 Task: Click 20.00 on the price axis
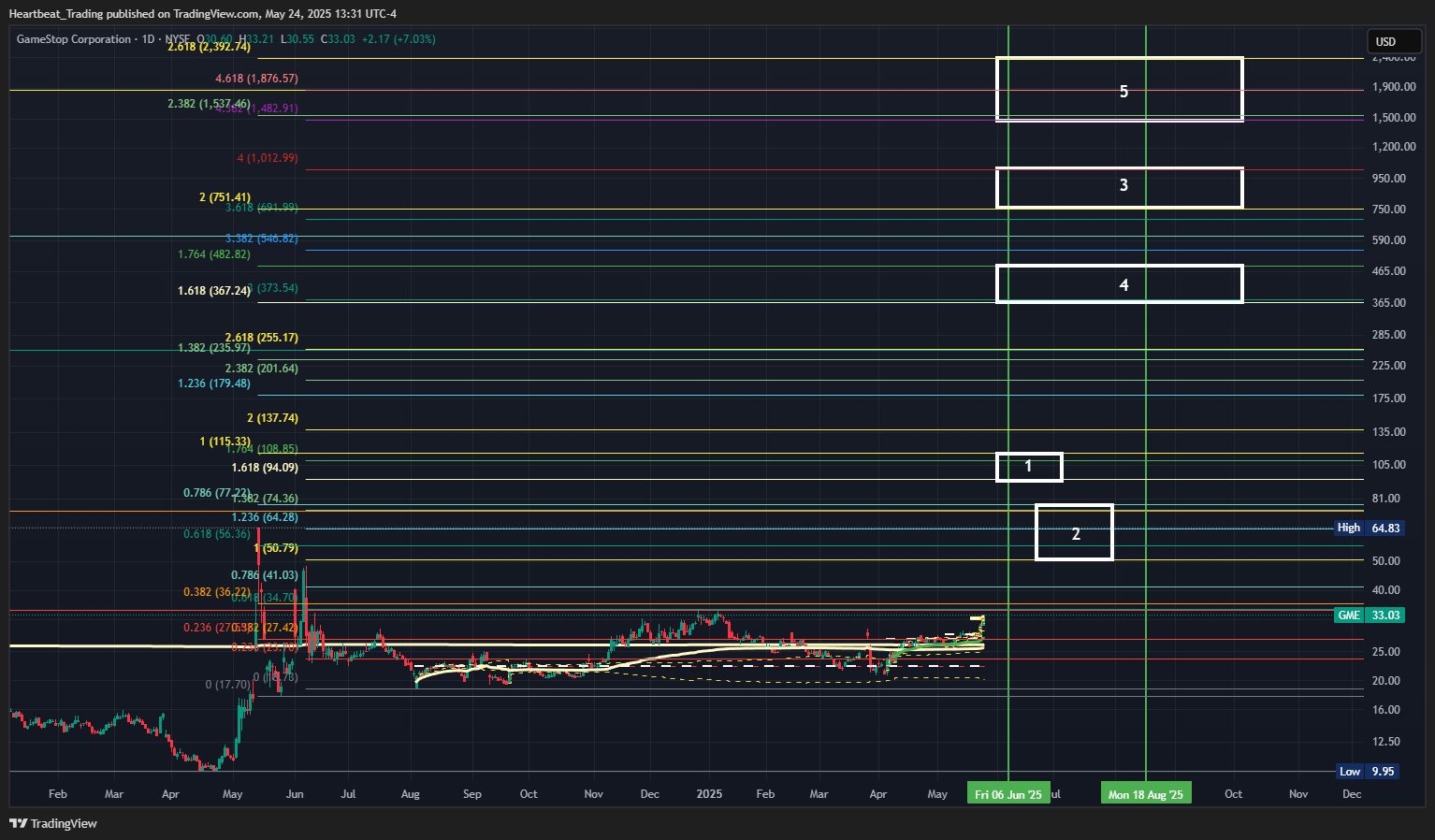pos(1386,681)
